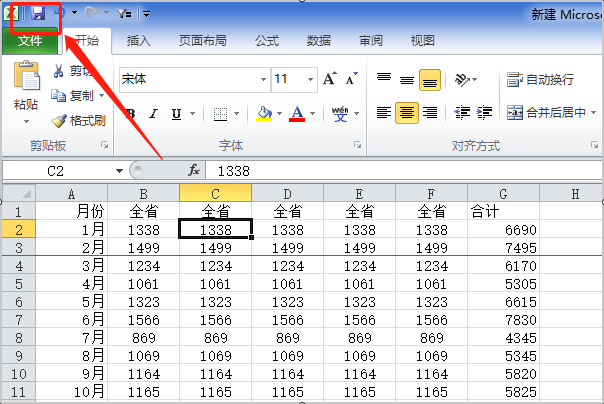
Task: Click cell containing 月份
Action: [71, 211]
